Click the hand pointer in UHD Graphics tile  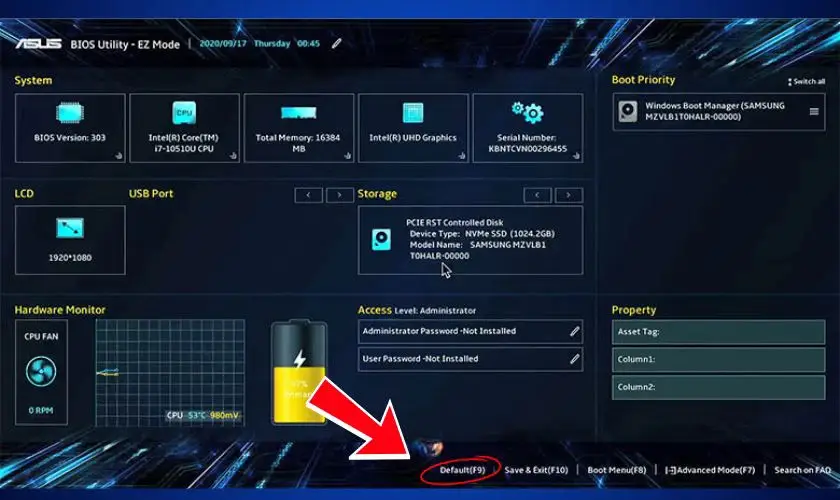[462, 156]
